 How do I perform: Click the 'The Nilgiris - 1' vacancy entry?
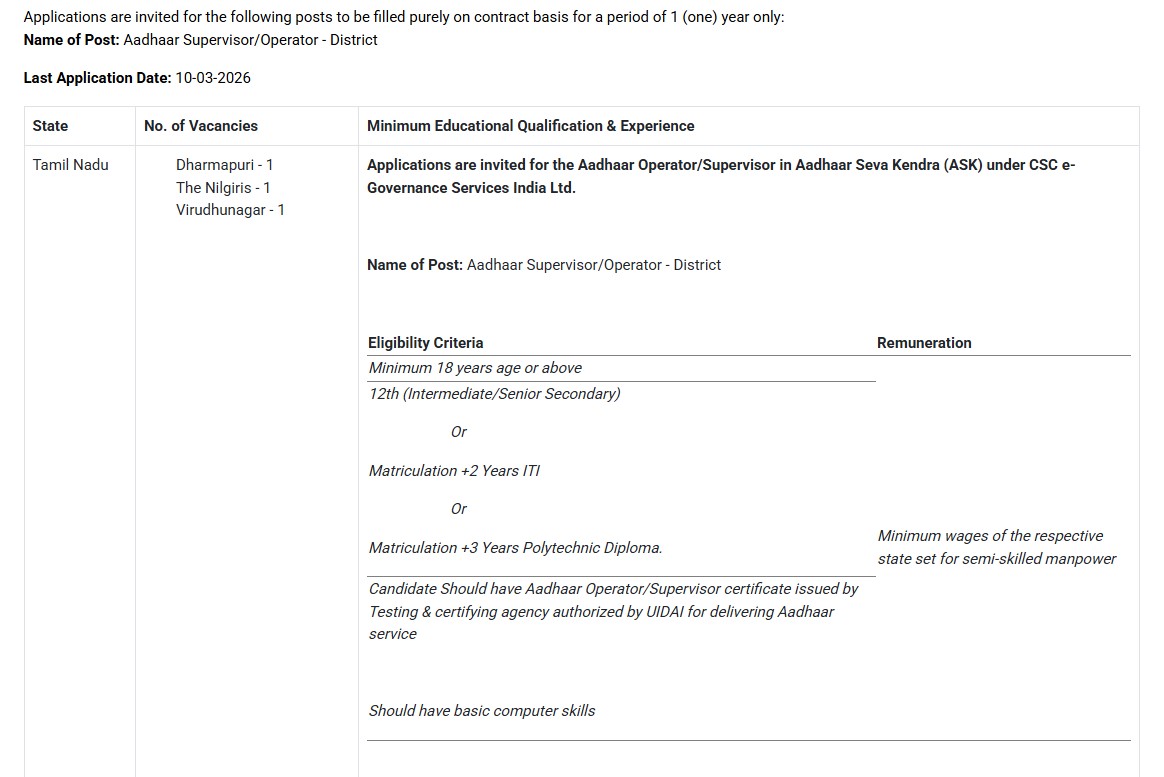[223, 188]
